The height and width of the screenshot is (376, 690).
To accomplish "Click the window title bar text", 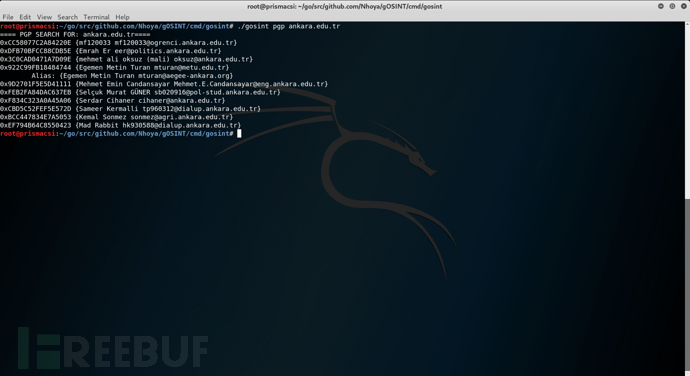I will (x=345, y=6).
